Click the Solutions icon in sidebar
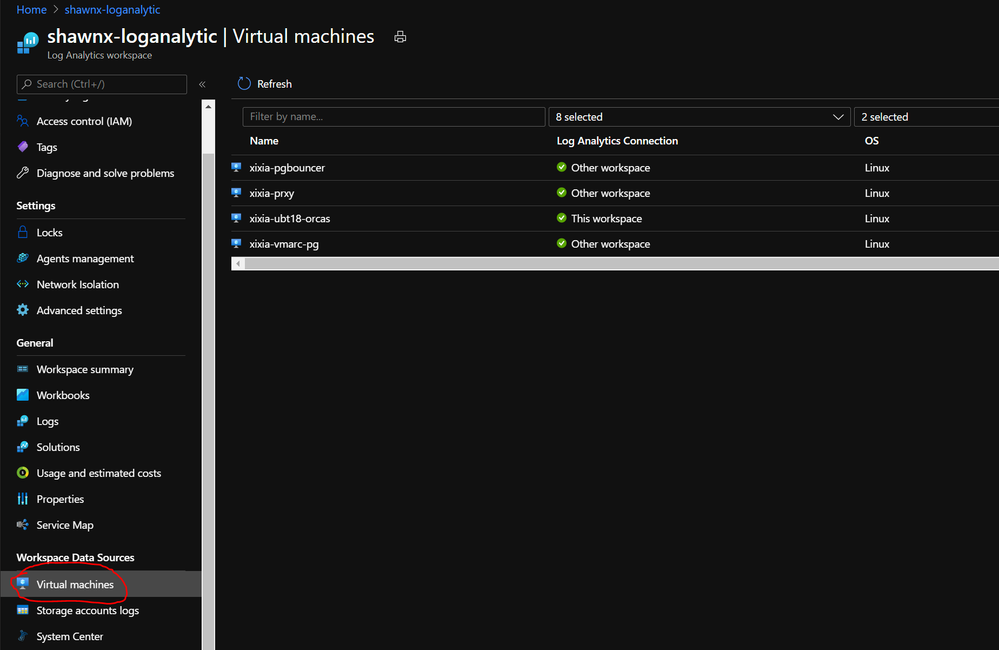 point(23,447)
